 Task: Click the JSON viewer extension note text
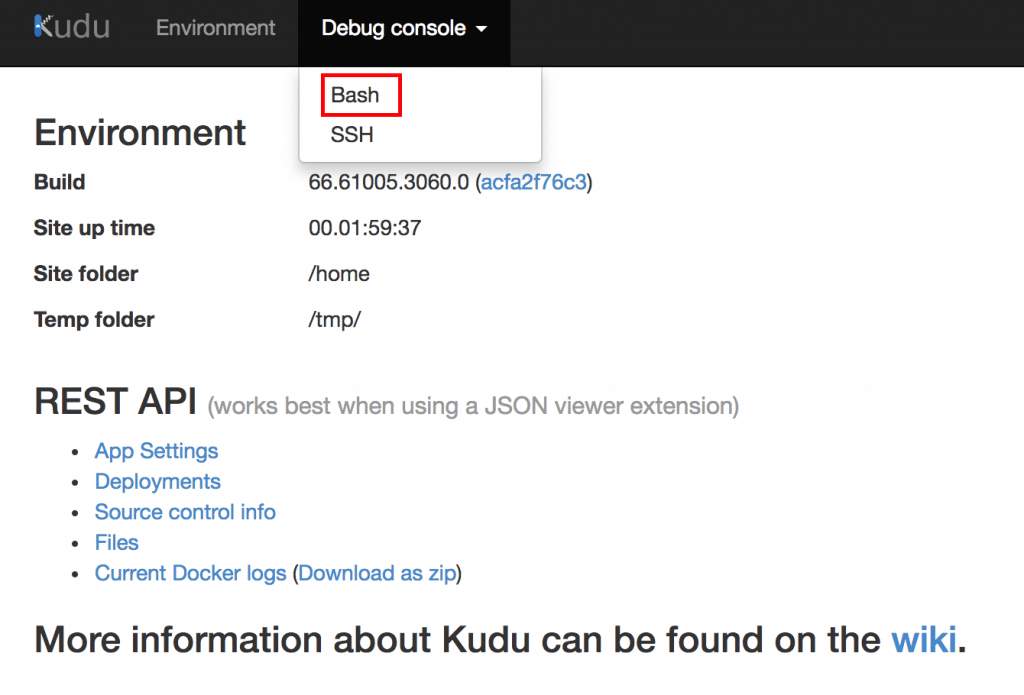(x=473, y=406)
